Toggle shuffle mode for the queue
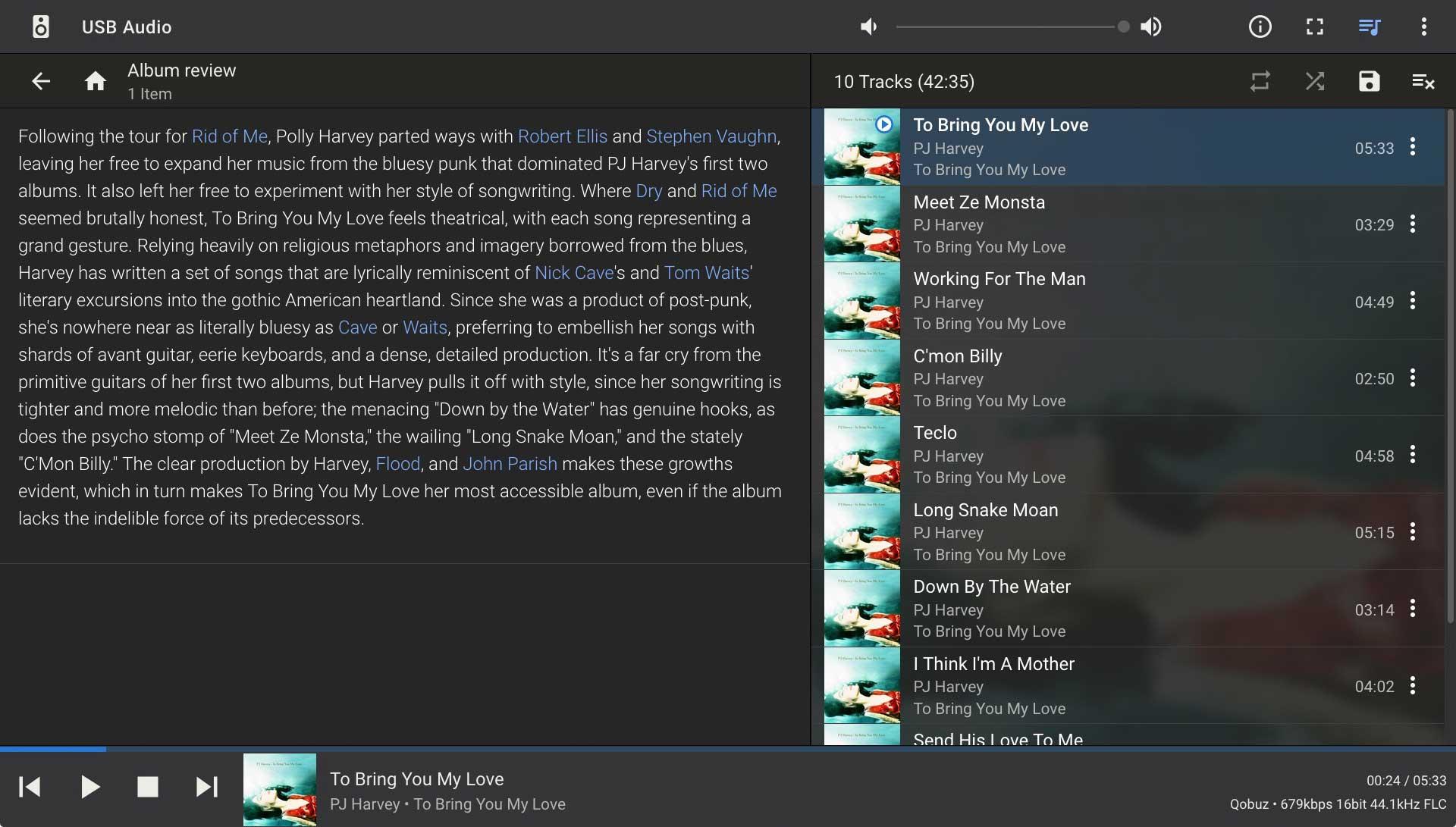This screenshot has width=1456, height=827. (1314, 81)
